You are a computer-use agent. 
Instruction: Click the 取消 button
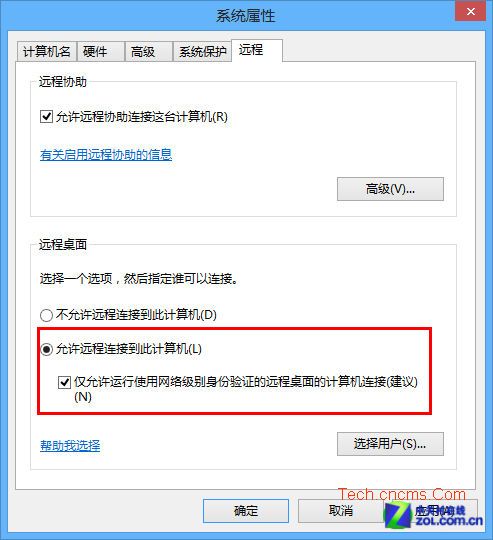[340, 511]
